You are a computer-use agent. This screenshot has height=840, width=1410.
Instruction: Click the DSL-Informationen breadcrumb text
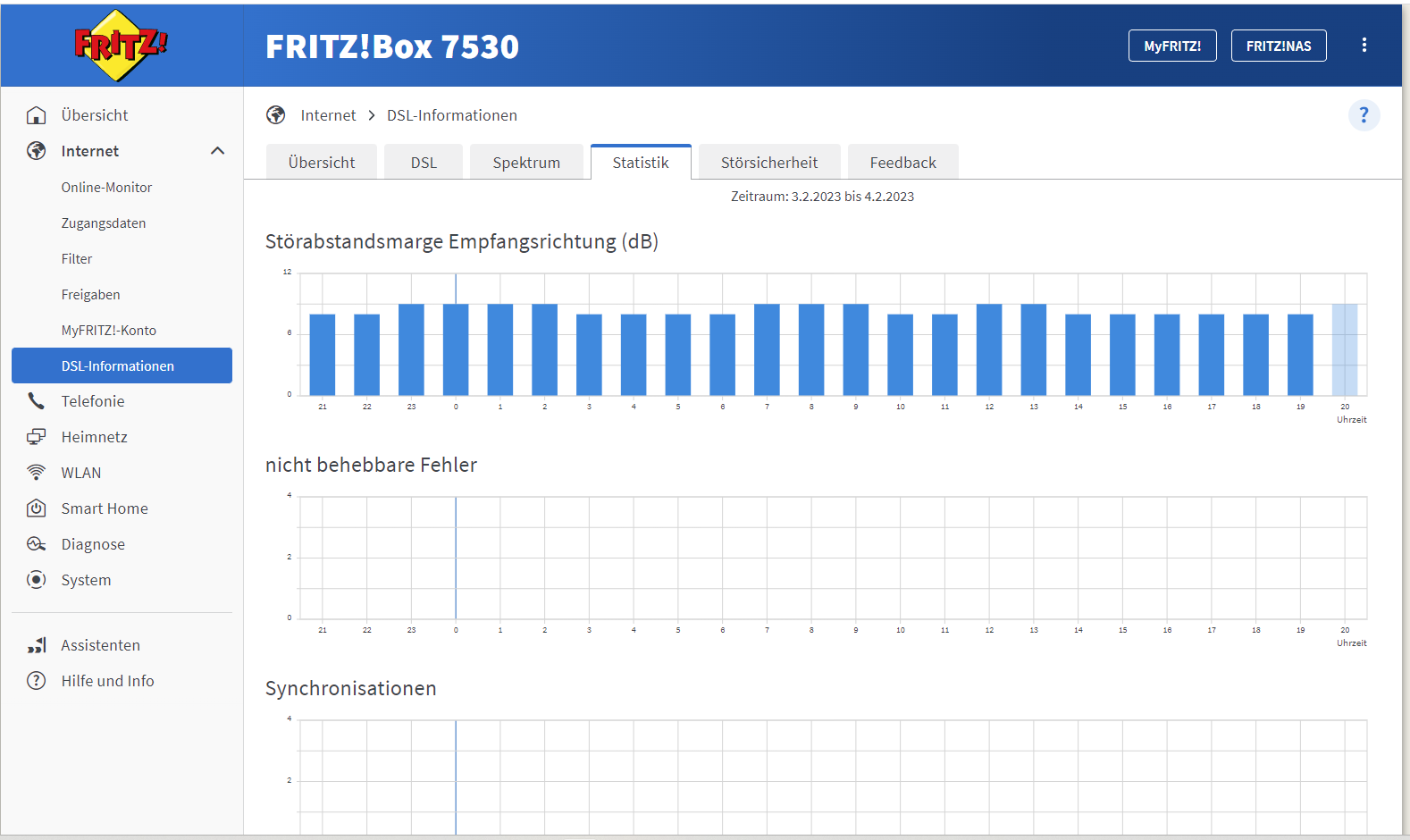tap(452, 115)
